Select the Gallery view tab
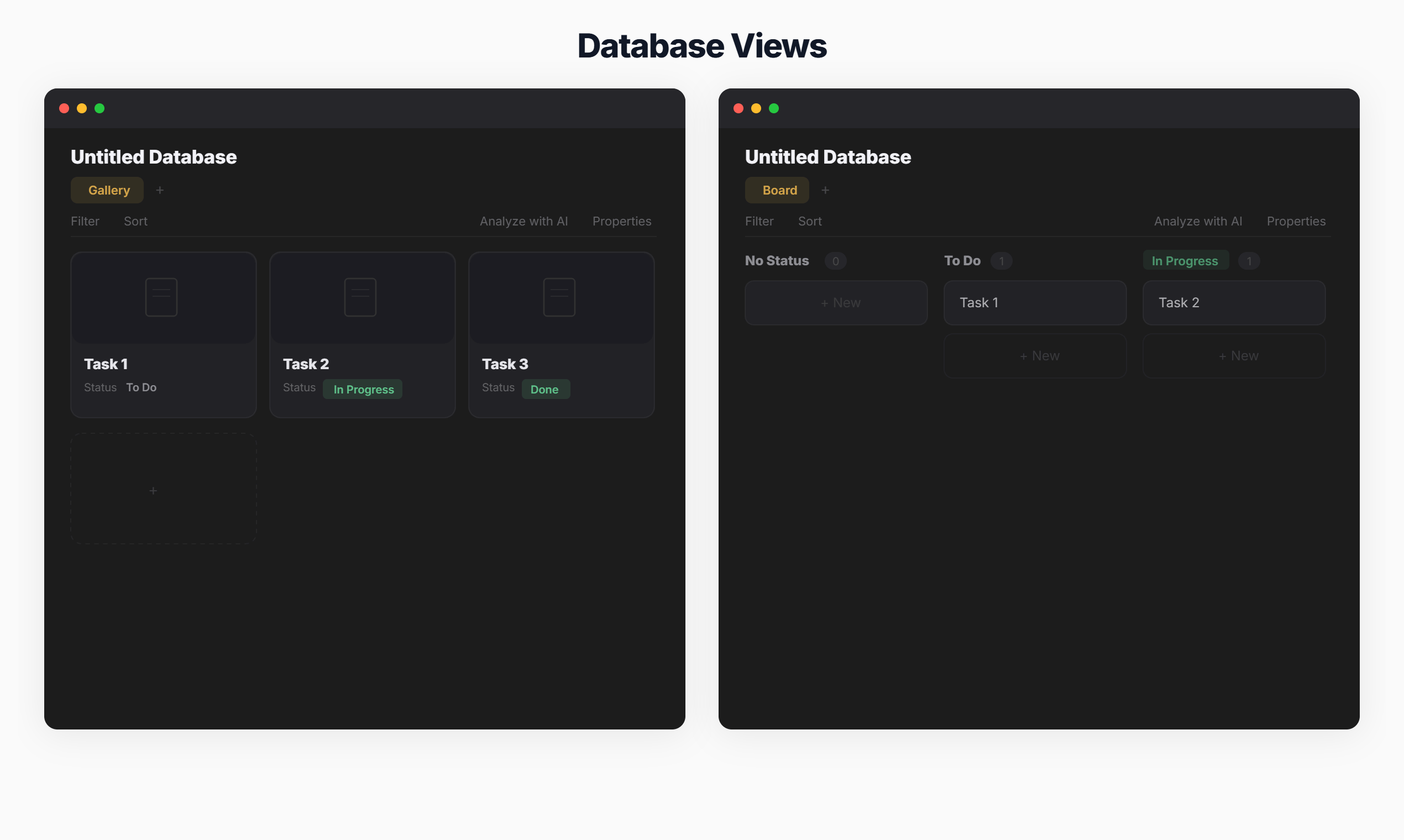 click(x=108, y=190)
